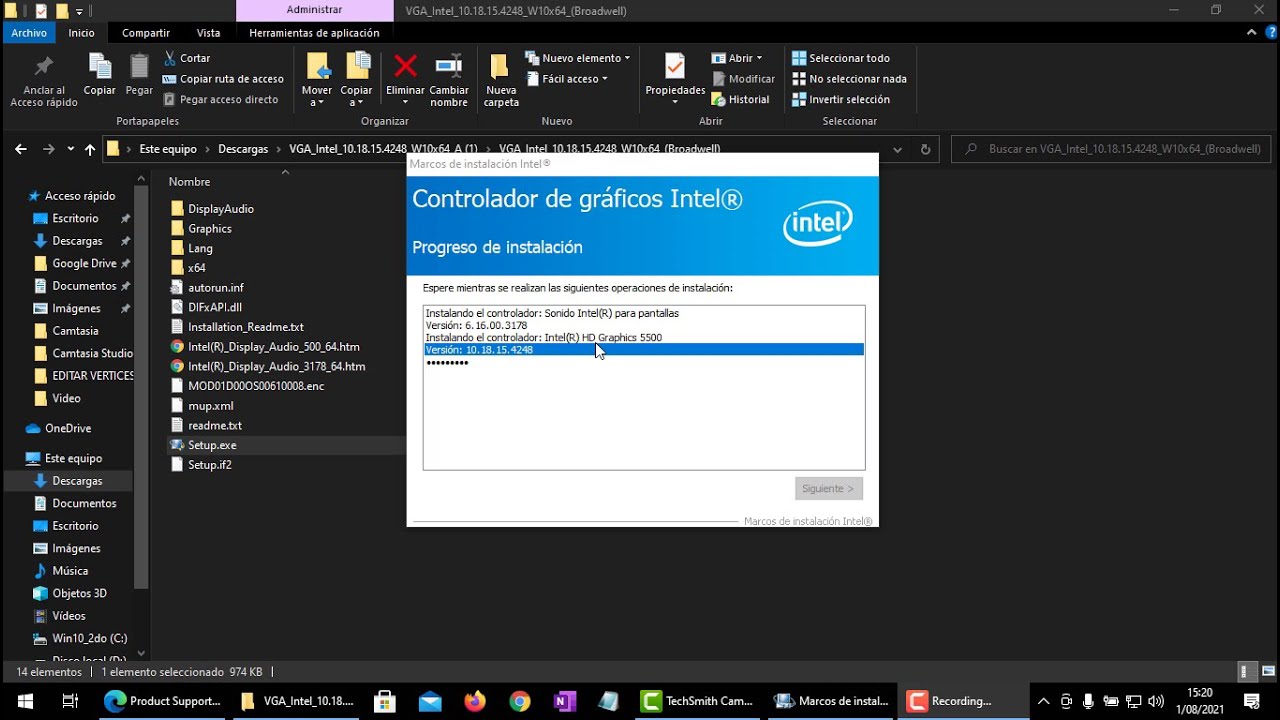Click Cortar scissors icon
Screen dimensions: 1280x720
pyautogui.click(x=170, y=58)
